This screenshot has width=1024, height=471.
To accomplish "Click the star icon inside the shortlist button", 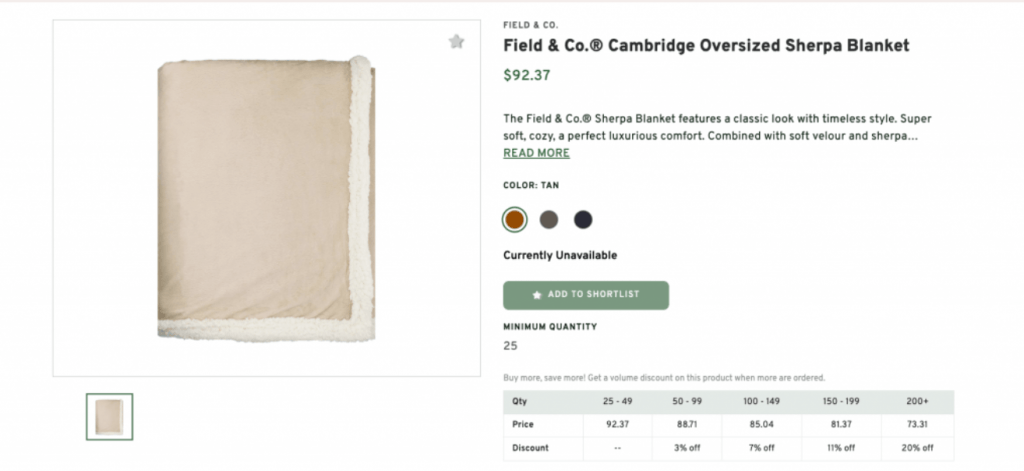I will pos(537,295).
